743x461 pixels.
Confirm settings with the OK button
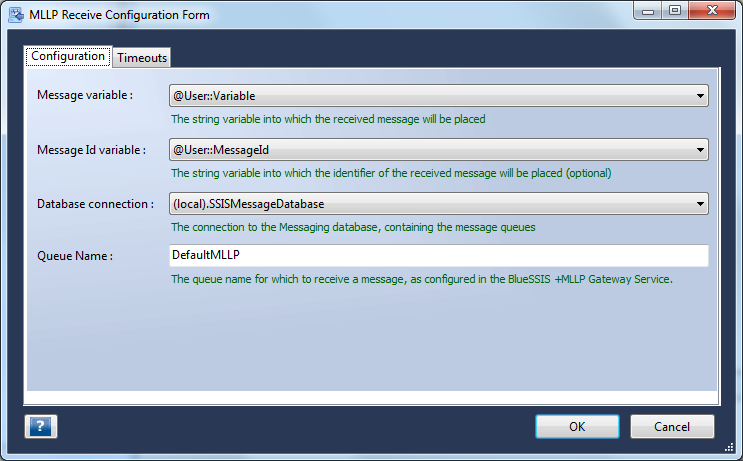[577, 426]
